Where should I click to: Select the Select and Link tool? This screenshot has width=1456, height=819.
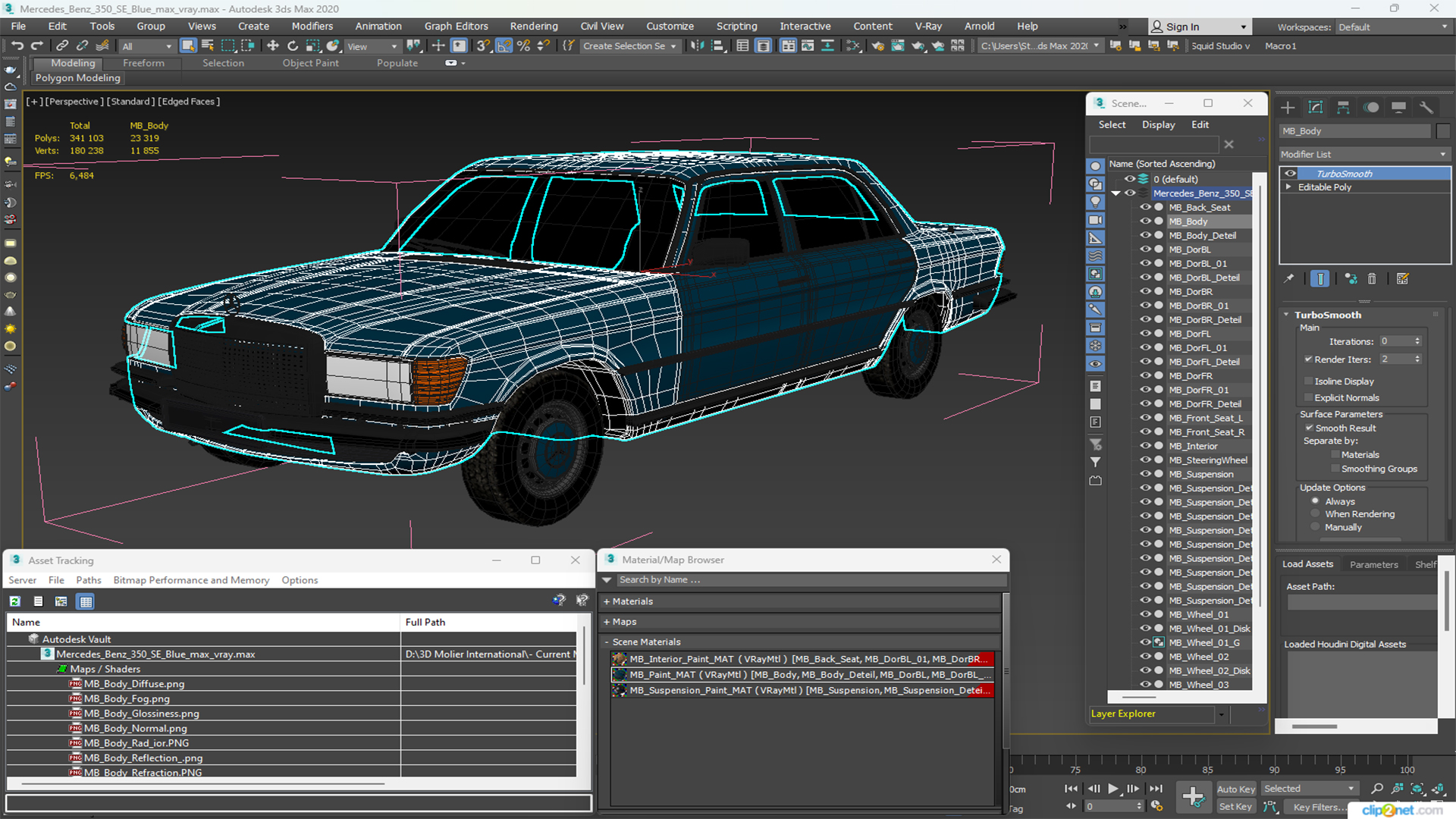pyautogui.click(x=63, y=46)
